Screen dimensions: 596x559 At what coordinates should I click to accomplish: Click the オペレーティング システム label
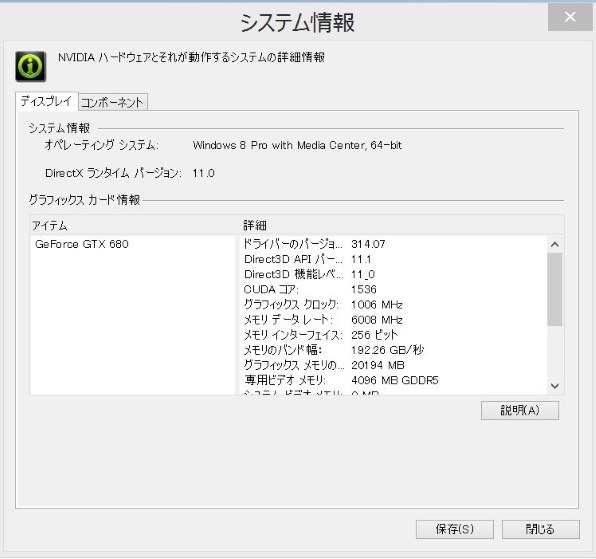tap(101, 145)
